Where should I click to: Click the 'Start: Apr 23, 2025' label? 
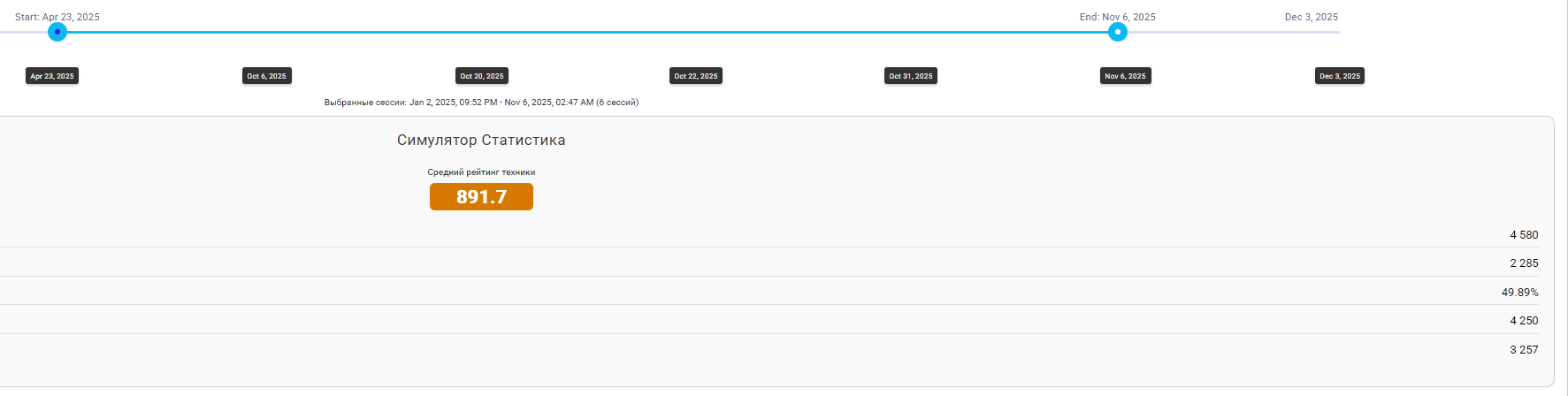pyautogui.click(x=57, y=17)
